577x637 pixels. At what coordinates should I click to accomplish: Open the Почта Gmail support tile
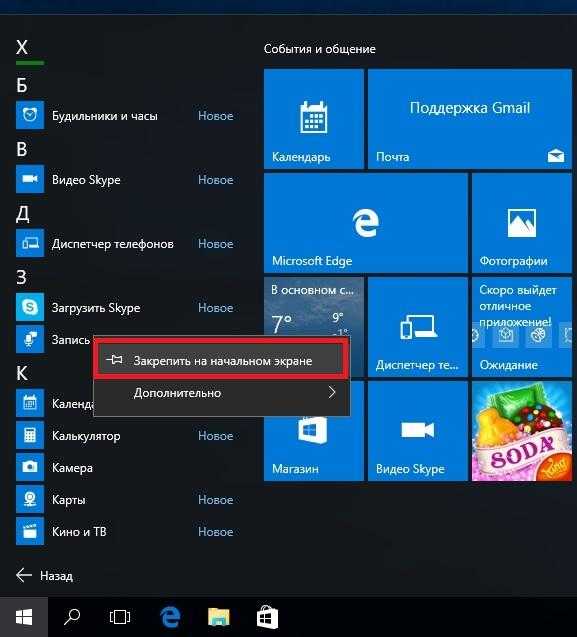[x=470, y=119]
